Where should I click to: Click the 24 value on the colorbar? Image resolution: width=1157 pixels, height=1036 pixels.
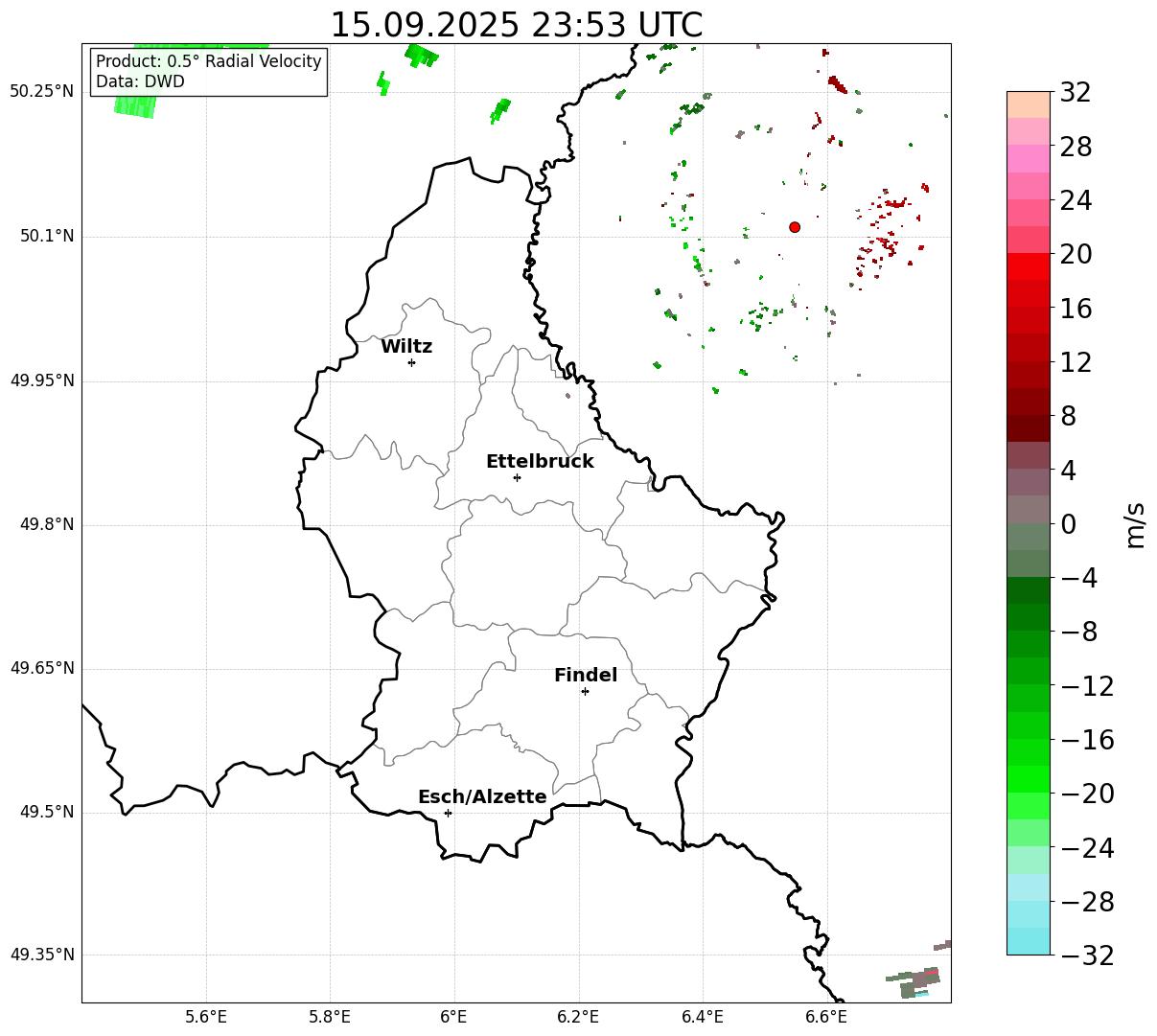pos(1076,201)
